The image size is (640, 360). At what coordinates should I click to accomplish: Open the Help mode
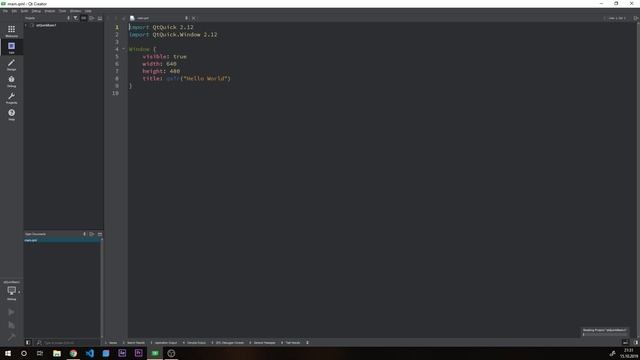pyautogui.click(x=11, y=114)
